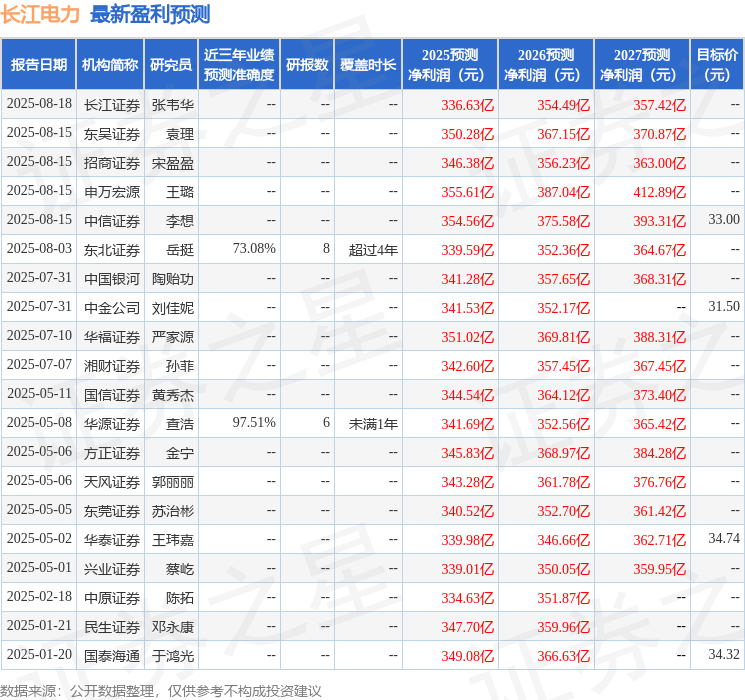Click the 最新盈利预测 heading

150,14
